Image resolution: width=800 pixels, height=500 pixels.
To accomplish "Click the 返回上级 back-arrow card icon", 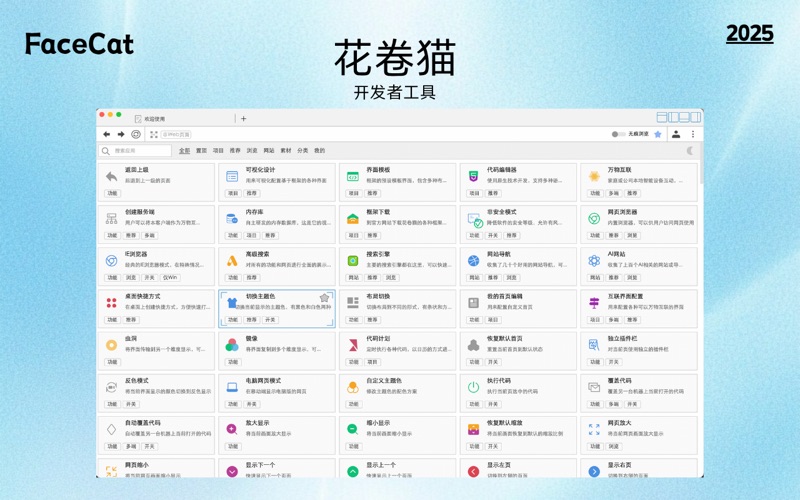I will (111, 177).
